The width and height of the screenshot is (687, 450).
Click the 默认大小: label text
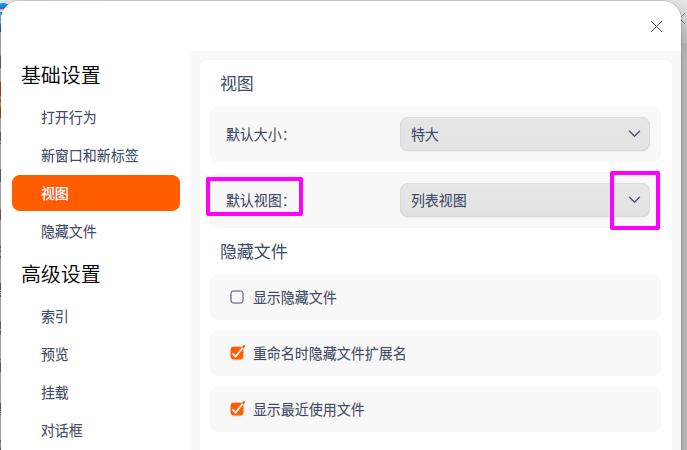tap(257, 135)
